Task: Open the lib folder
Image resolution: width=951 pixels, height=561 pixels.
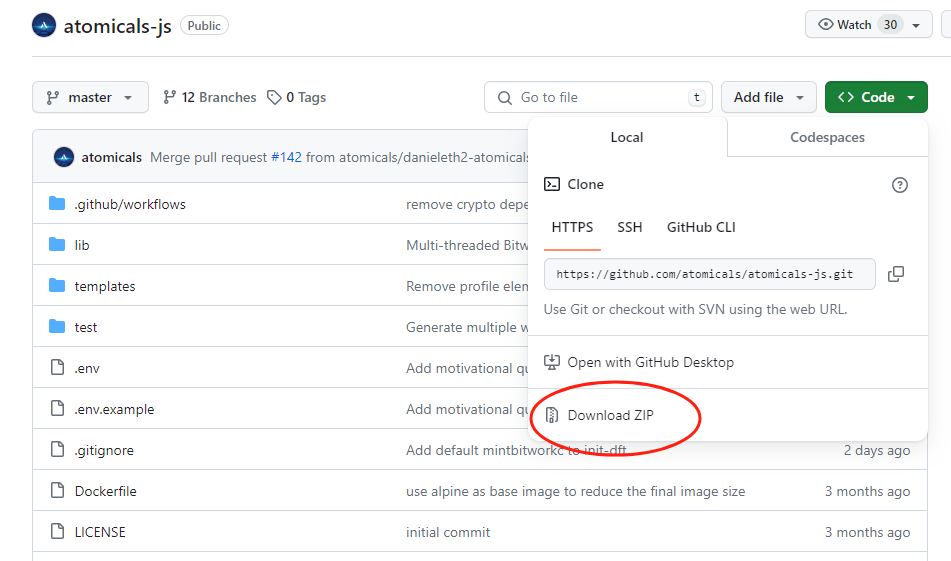Action: [x=82, y=245]
